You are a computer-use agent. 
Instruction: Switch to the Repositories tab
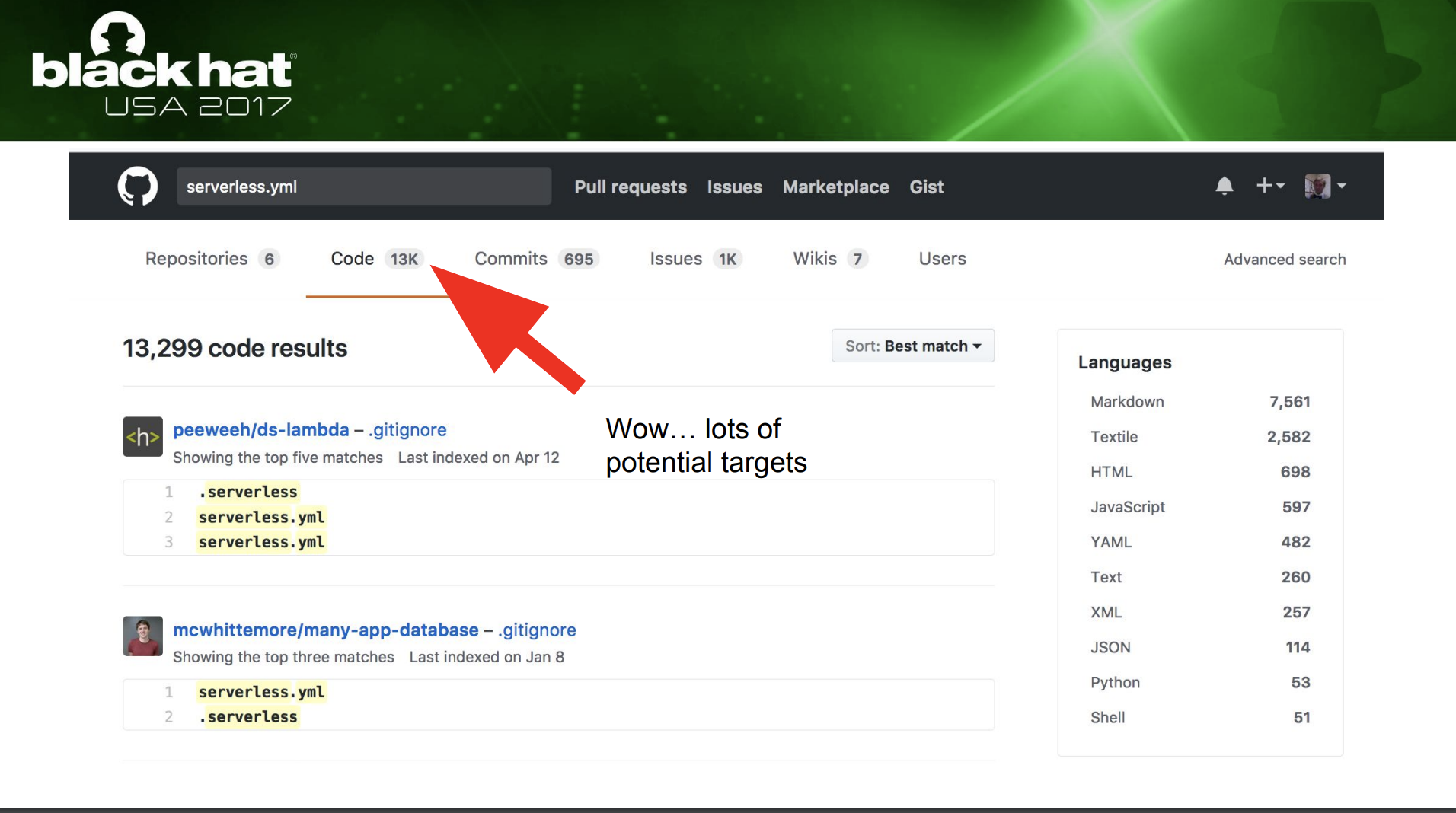pyautogui.click(x=212, y=259)
